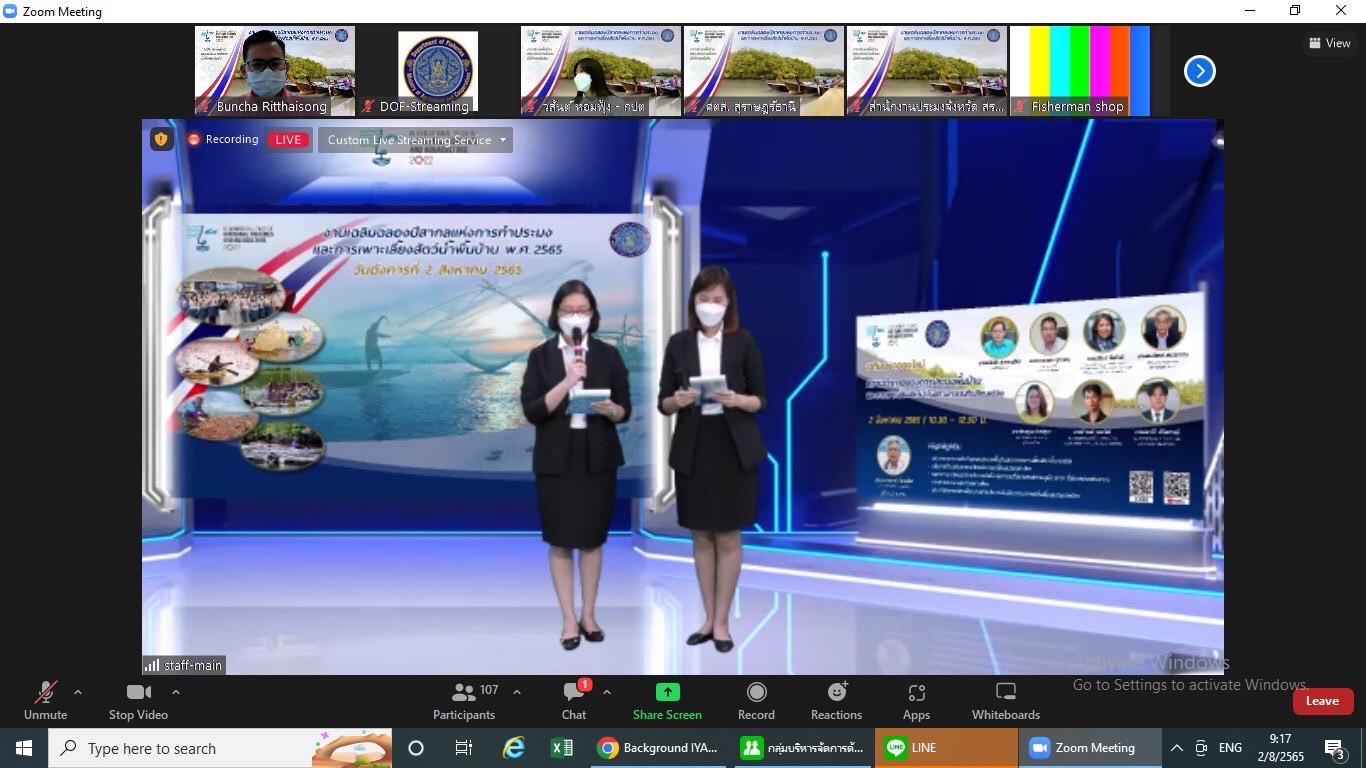This screenshot has width=1366, height=768.
Task: Expand the Participants options chevron
Action: (517, 692)
